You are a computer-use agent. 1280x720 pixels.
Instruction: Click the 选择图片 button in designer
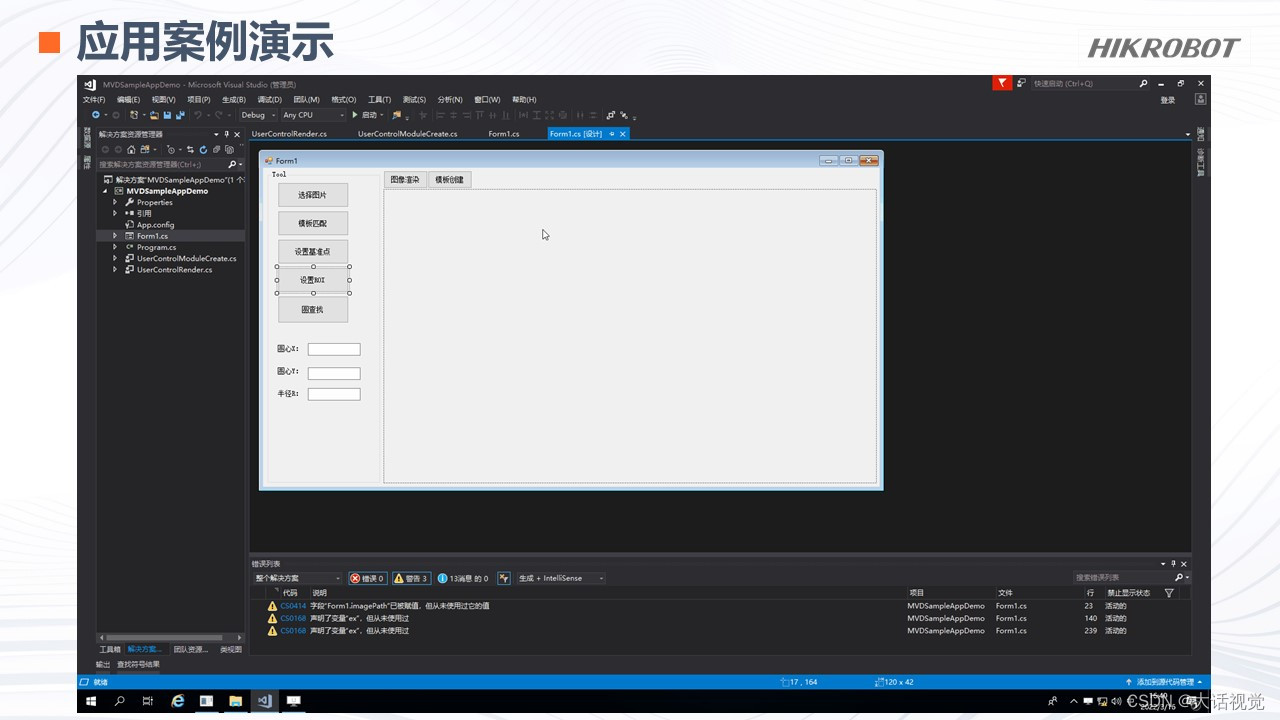(313, 195)
